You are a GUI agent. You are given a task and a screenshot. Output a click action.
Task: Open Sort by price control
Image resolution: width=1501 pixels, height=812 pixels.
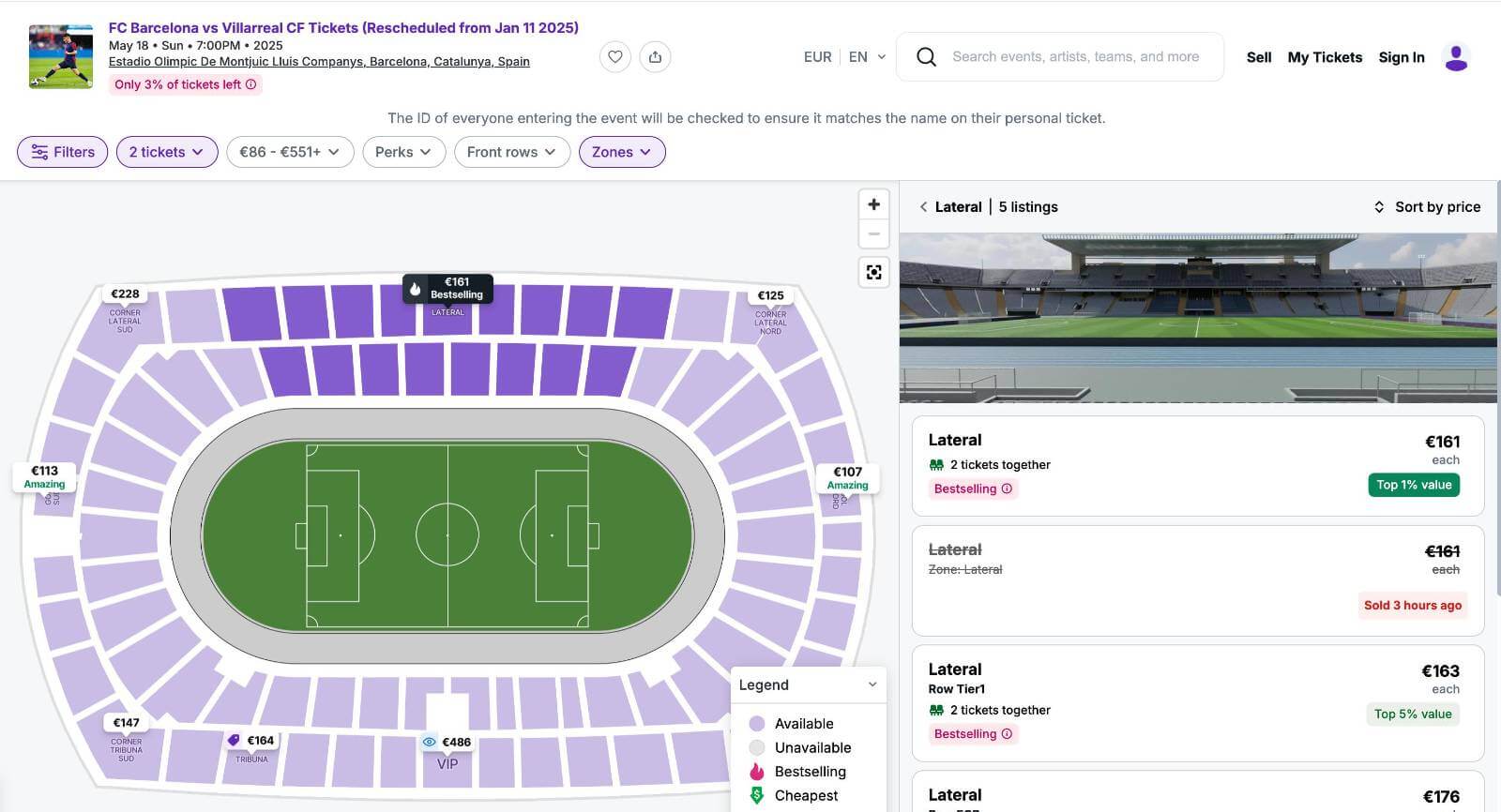coord(1427,207)
